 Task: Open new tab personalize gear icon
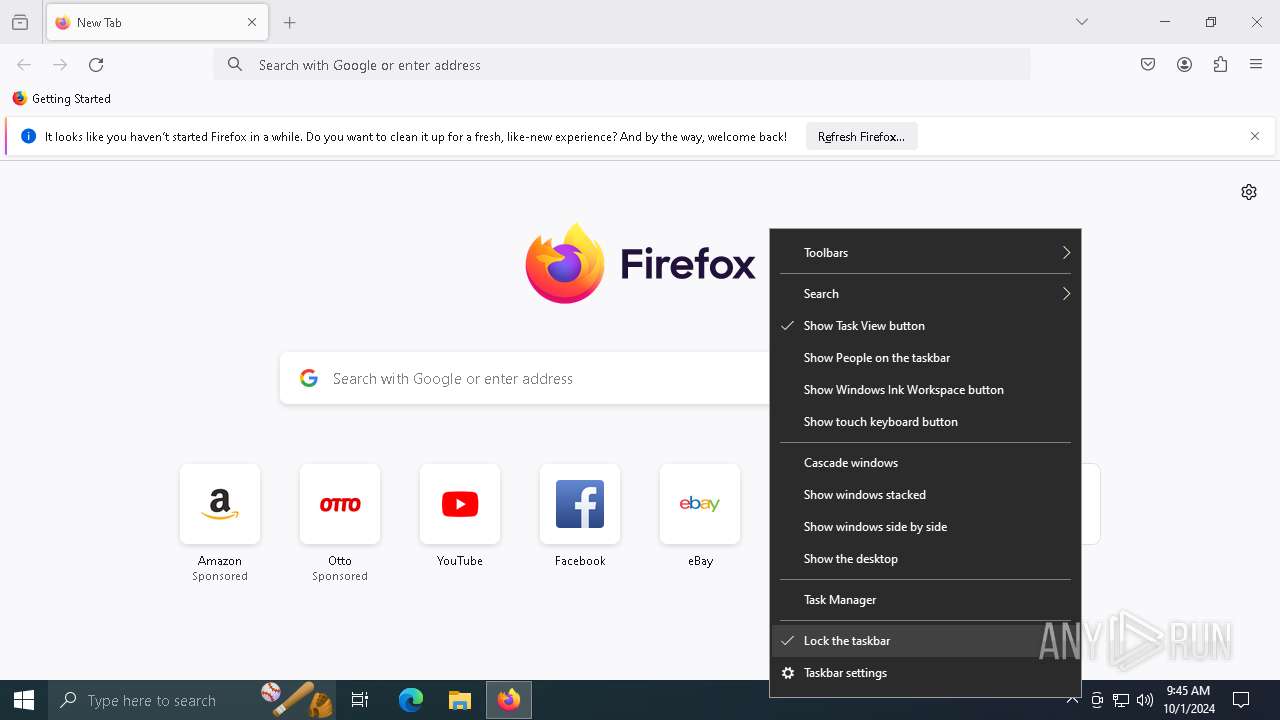pos(1249,192)
